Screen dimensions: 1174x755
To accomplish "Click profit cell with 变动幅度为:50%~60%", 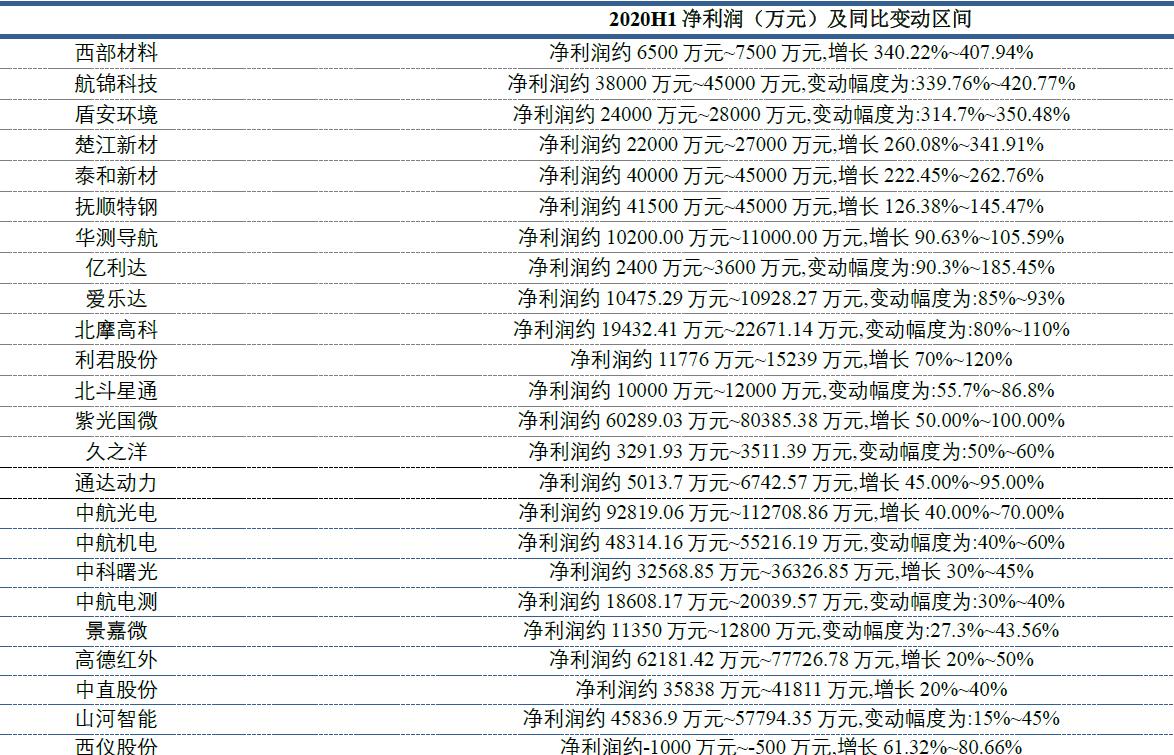I will click(791, 452).
